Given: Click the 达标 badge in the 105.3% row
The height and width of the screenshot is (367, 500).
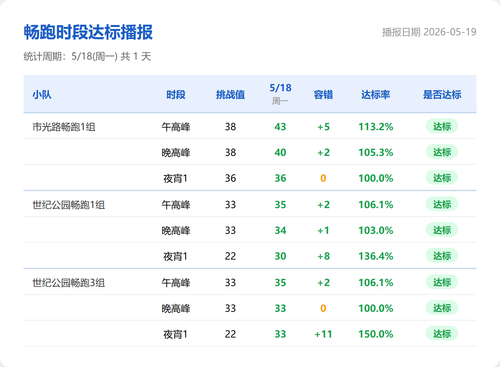Looking at the screenshot, I should [x=442, y=152].
